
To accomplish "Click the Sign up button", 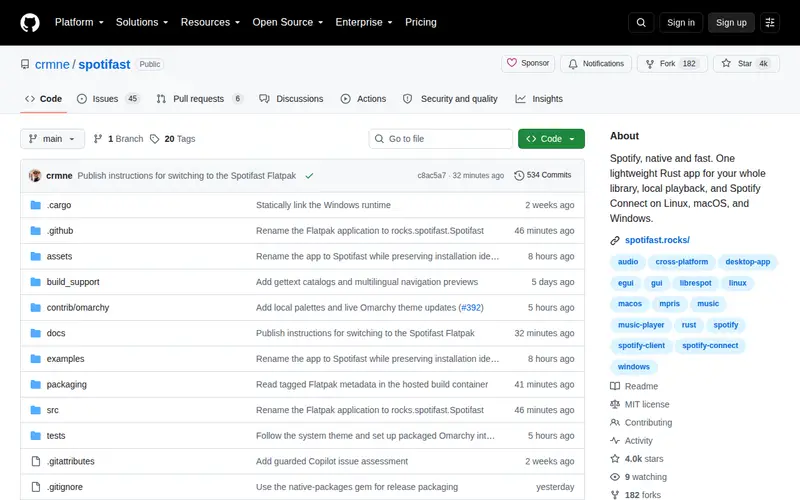I will [731, 22].
